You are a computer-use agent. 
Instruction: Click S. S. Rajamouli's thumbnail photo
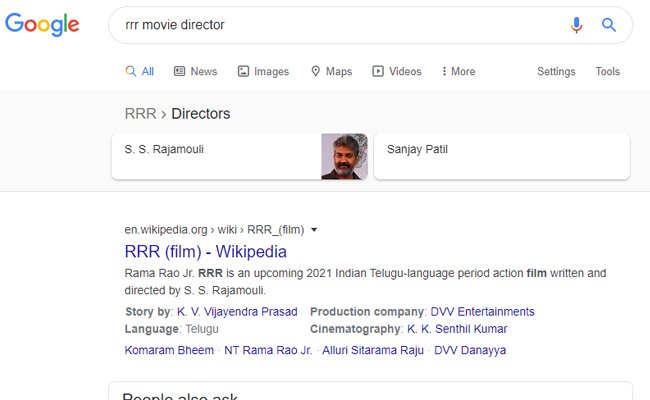[344, 156]
